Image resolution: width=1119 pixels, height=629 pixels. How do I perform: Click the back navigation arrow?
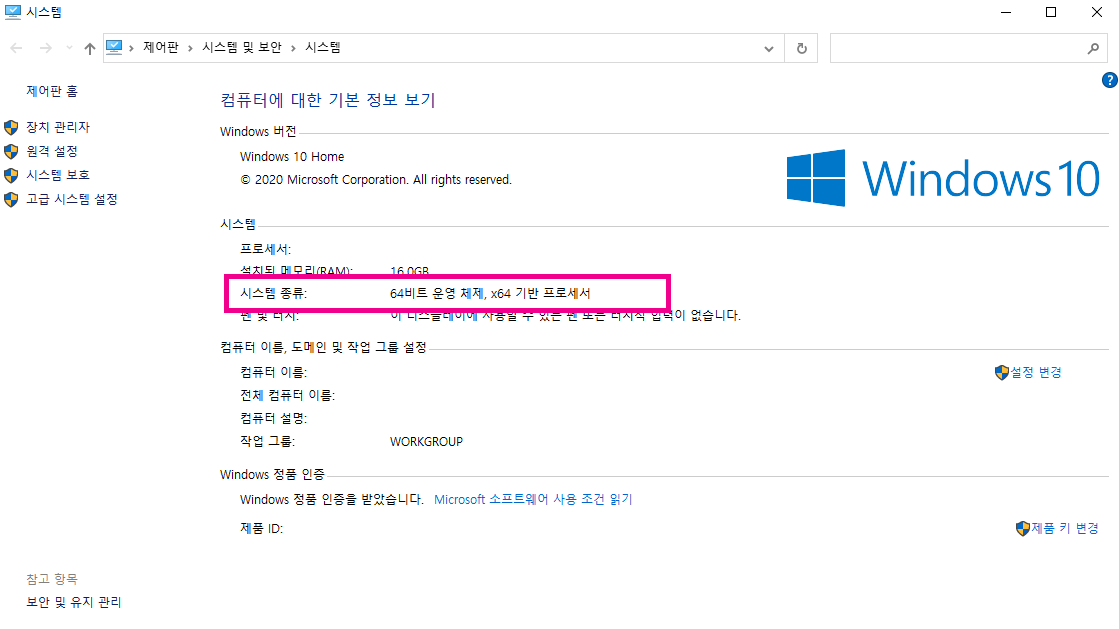(x=16, y=48)
